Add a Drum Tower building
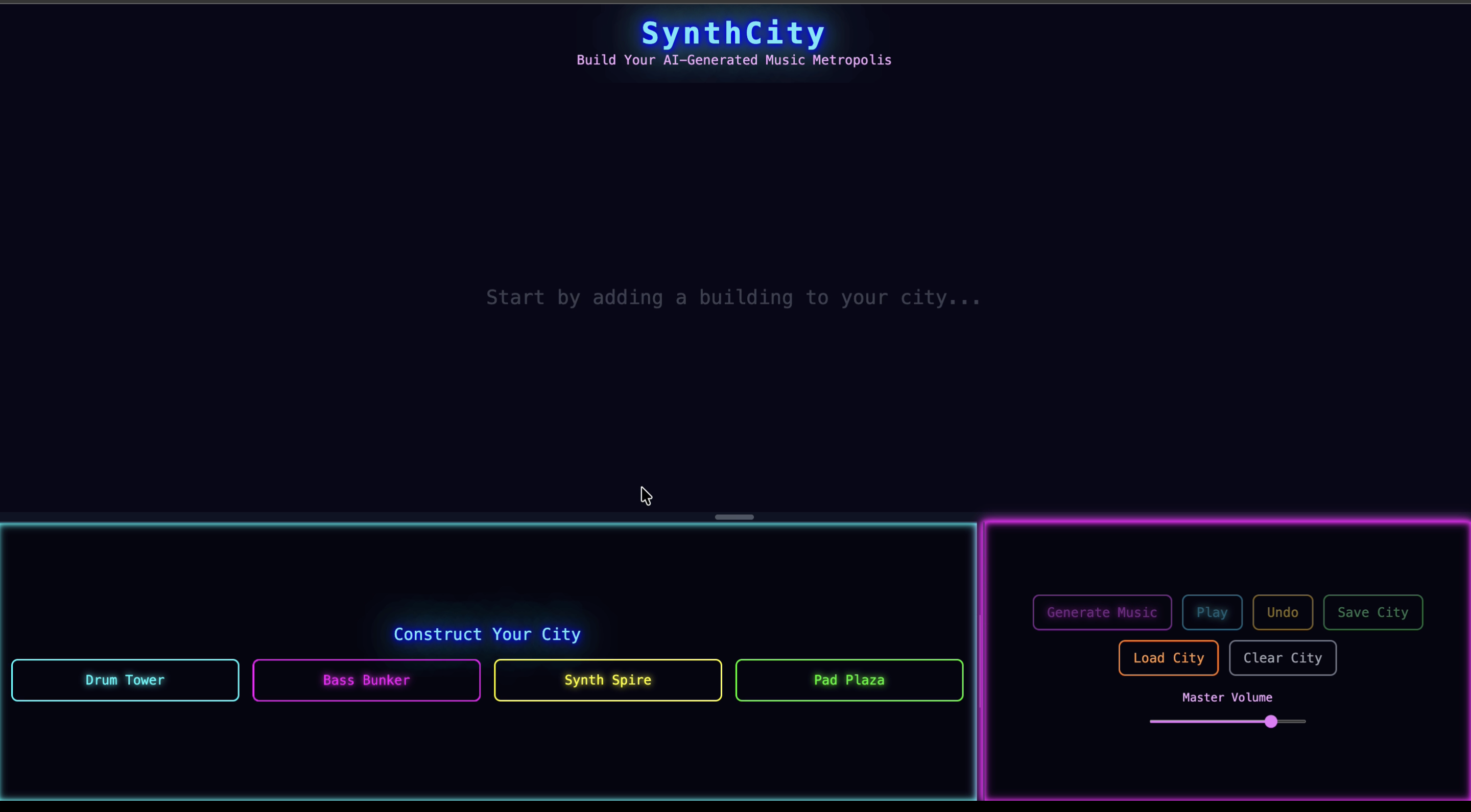Screen dimensions: 1471x812 pyautogui.click(x=125, y=680)
